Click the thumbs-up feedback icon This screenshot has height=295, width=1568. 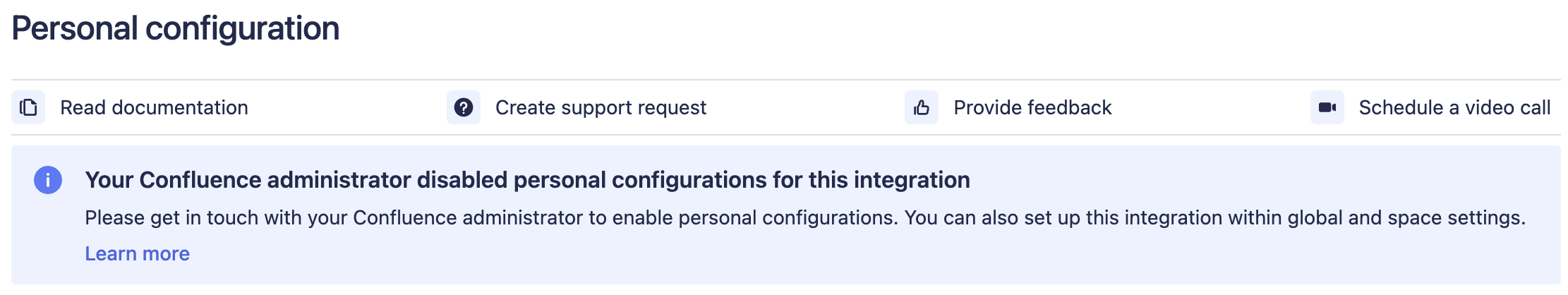point(922,107)
